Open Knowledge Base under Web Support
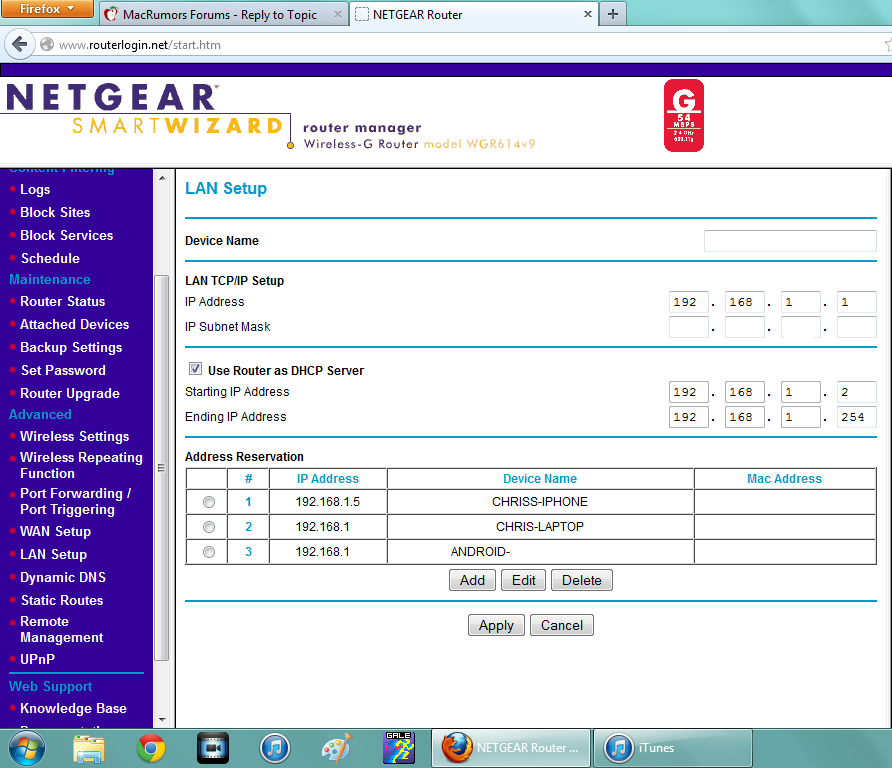Viewport: 892px width, 768px height. (73, 709)
